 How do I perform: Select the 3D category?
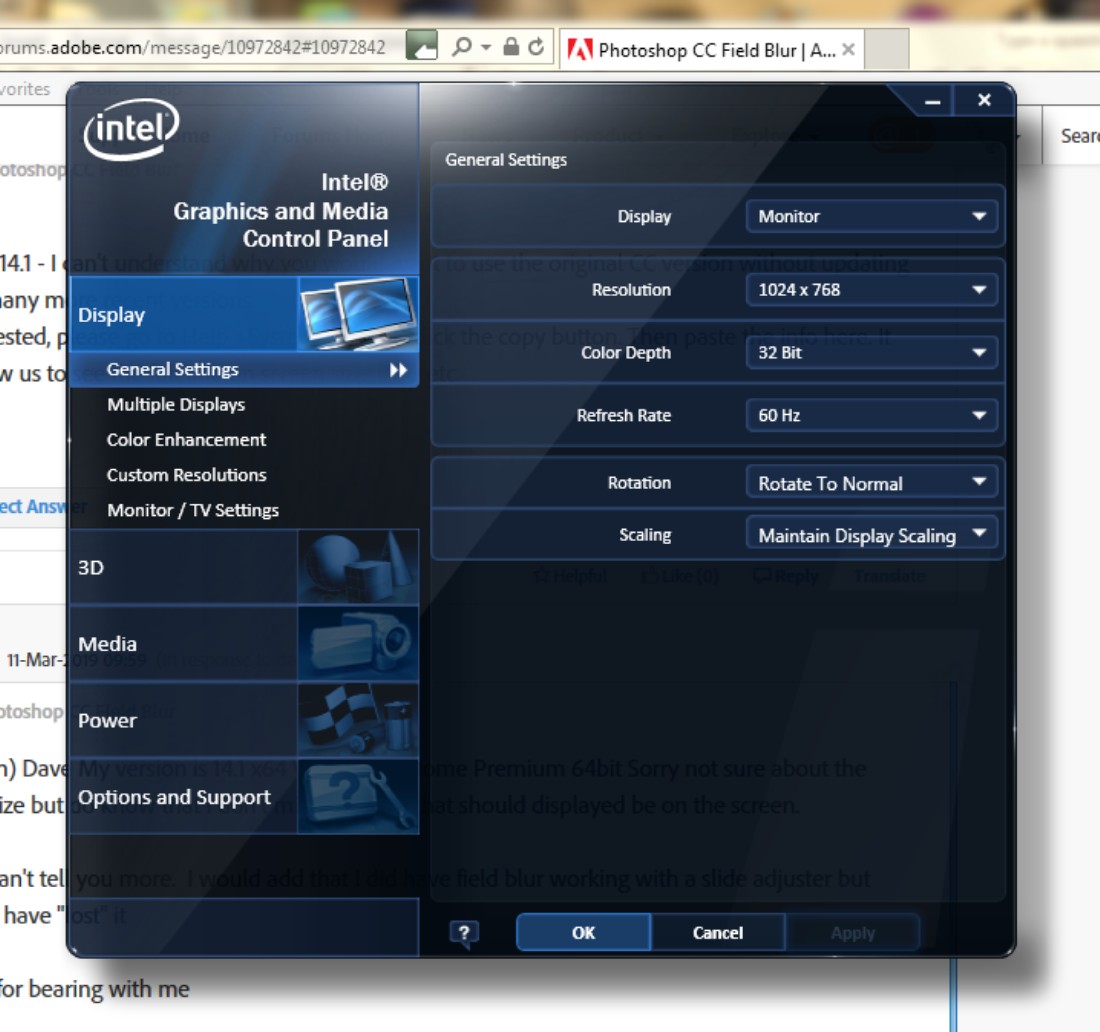click(x=244, y=567)
